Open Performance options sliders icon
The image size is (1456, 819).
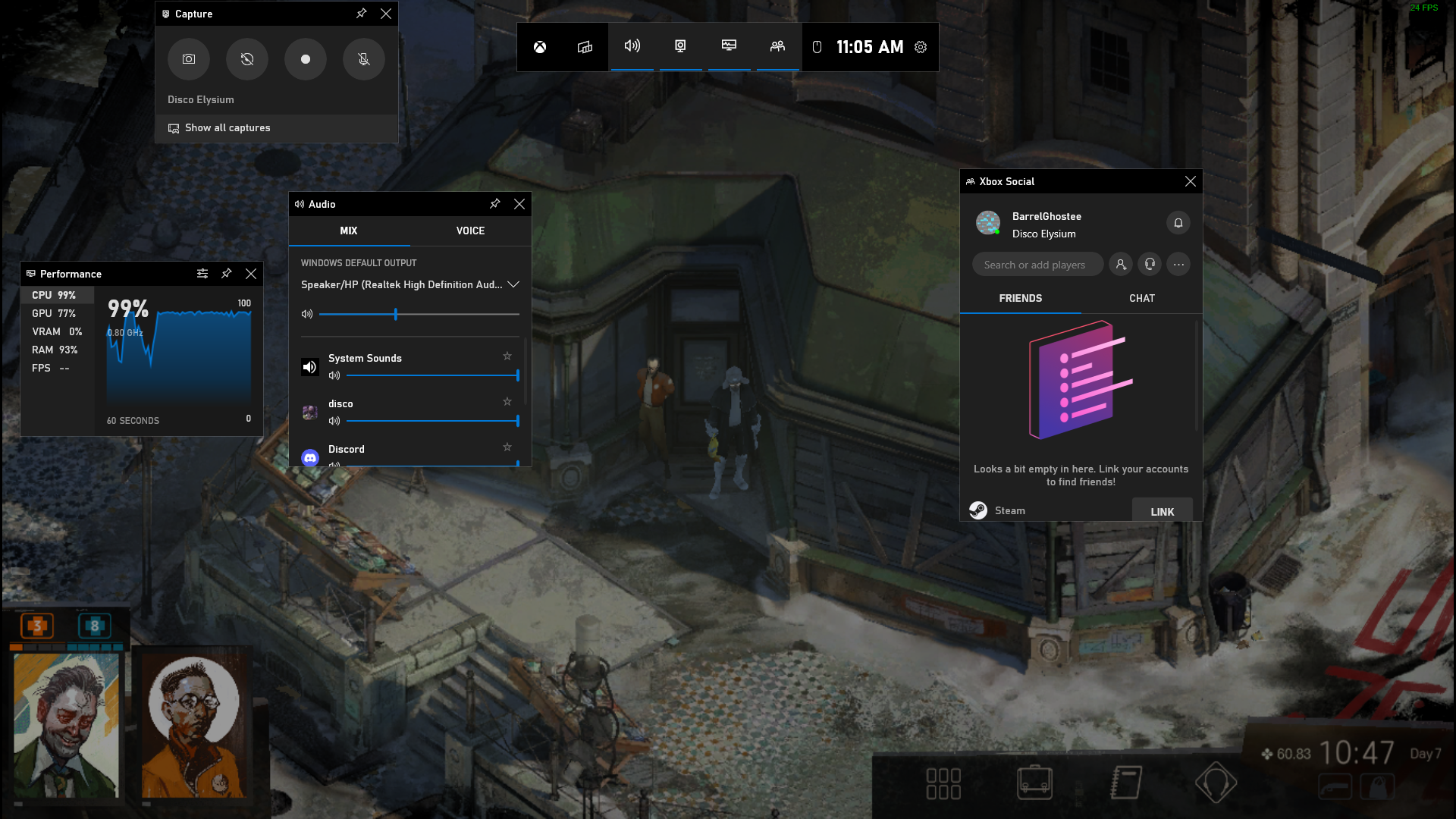(202, 274)
